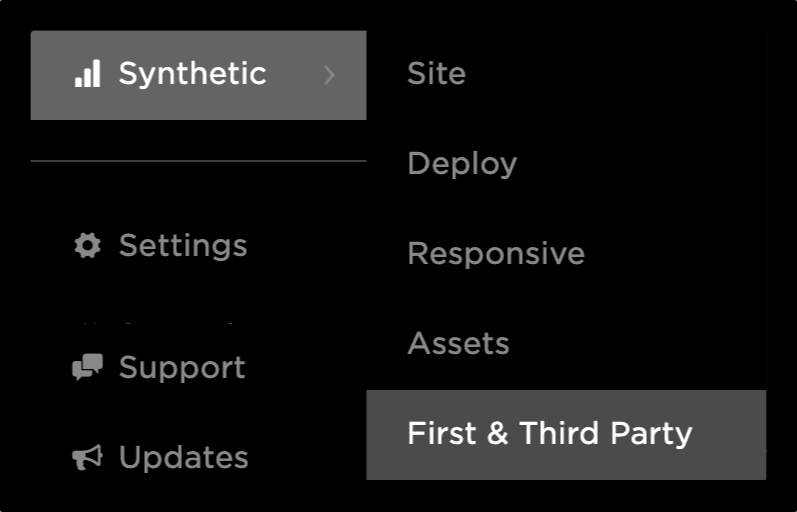Open the Site submenu item
This screenshot has width=797, height=512.
pos(436,74)
